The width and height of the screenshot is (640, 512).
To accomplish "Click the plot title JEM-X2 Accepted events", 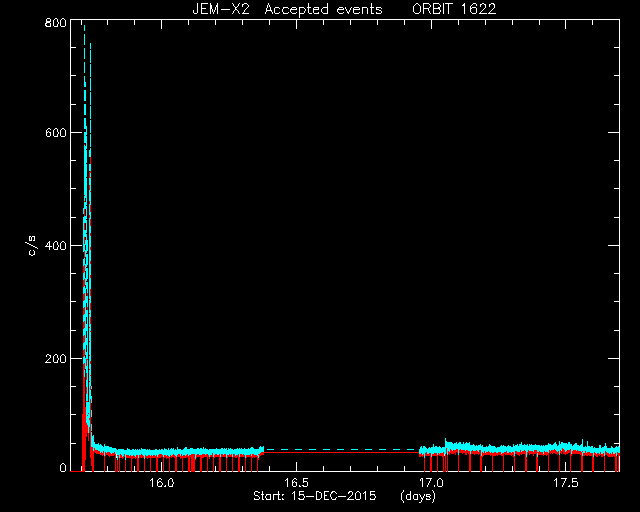I will tap(287, 9).
